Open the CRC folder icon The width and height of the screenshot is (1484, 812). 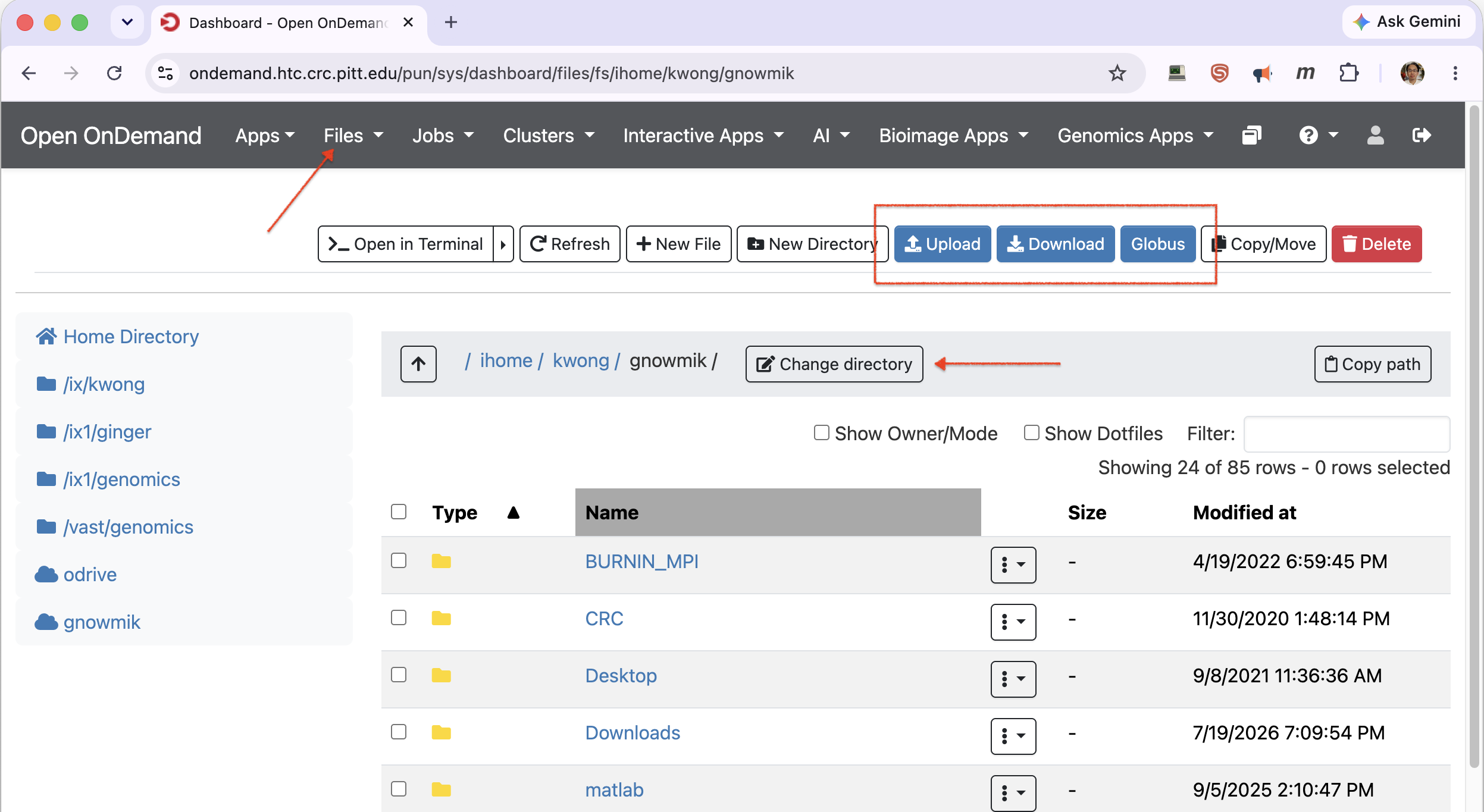pos(441,618)
